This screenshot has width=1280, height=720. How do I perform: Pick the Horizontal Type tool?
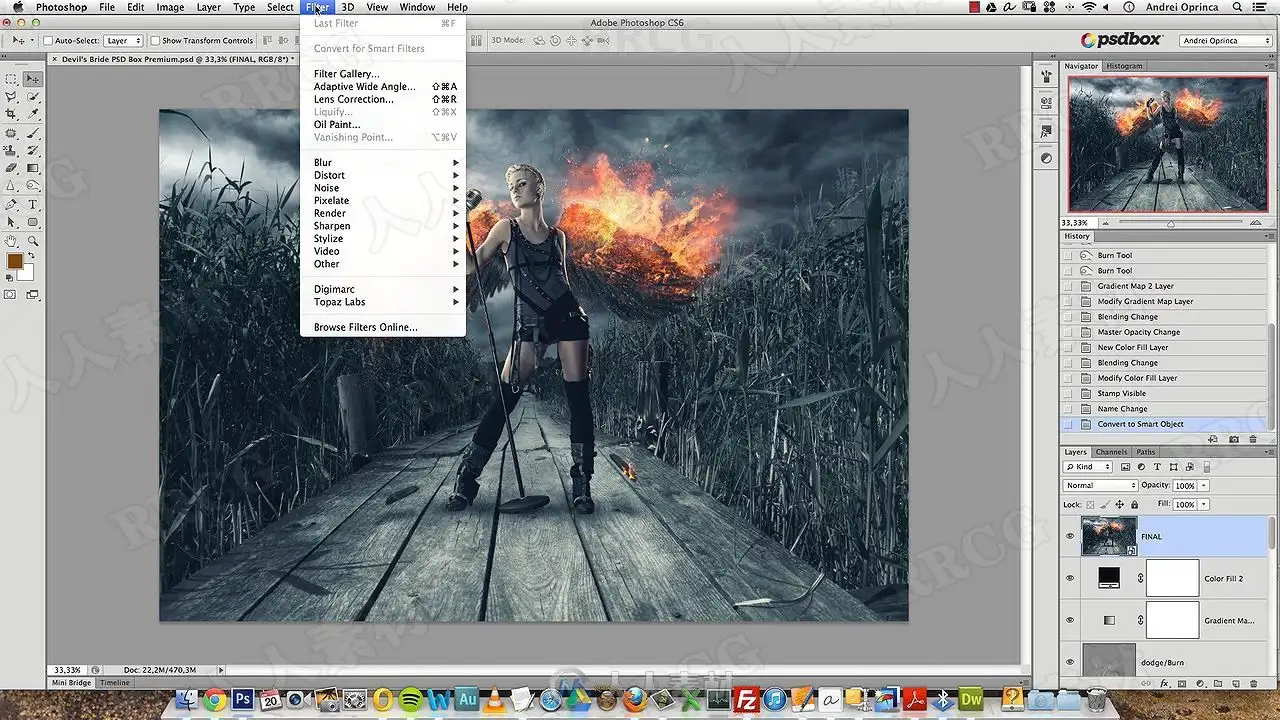point(33,204)
